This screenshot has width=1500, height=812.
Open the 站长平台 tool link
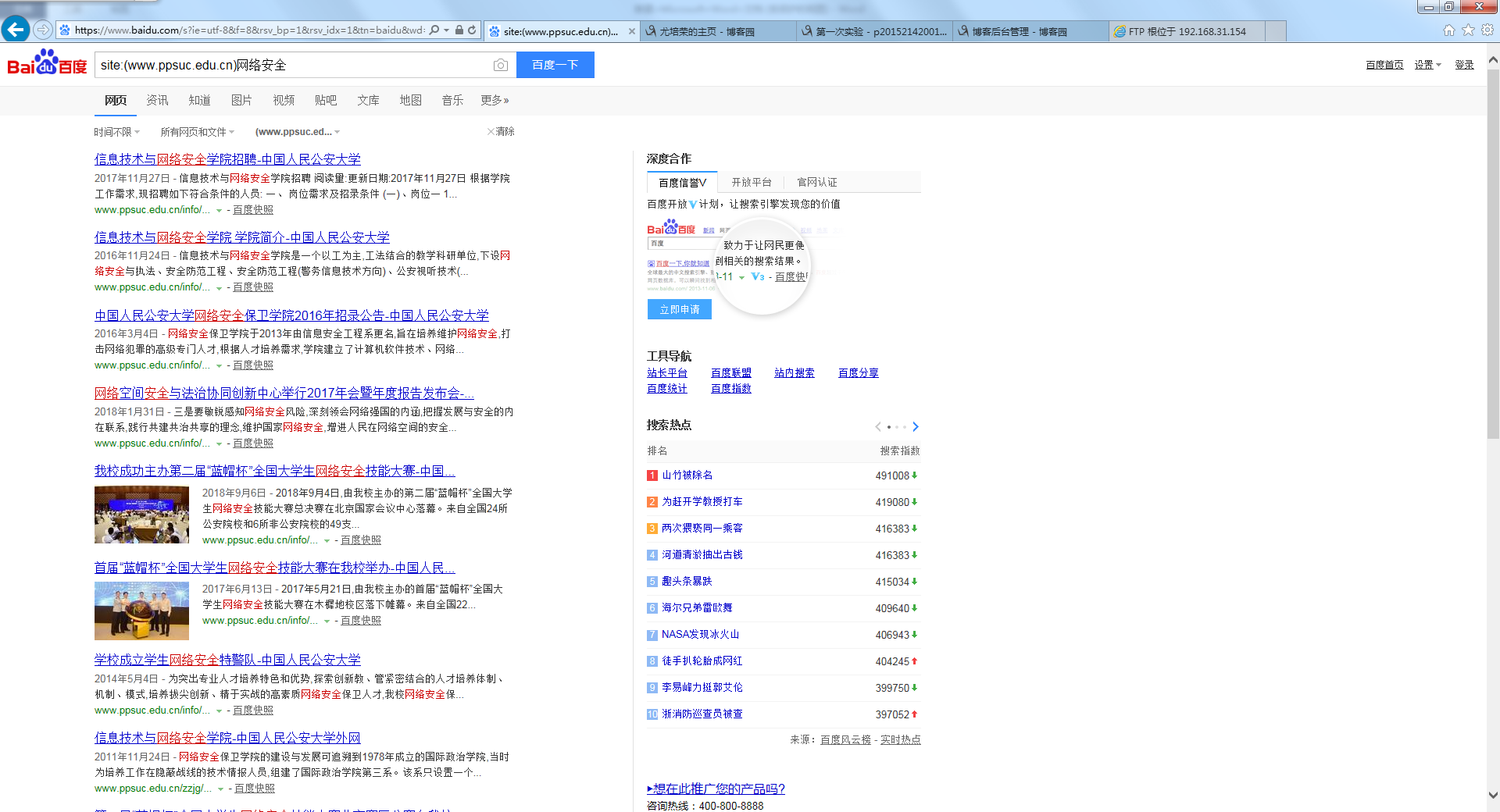click(x=667, y=373)
